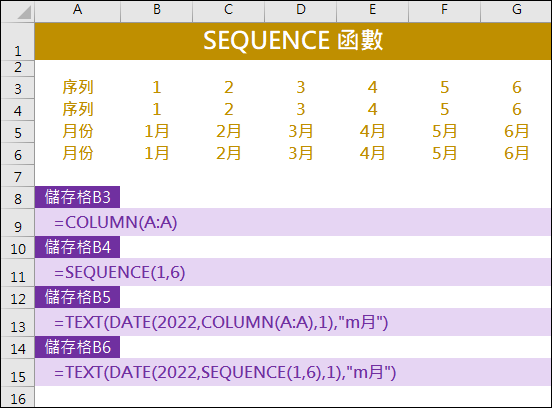Select column G header

[516, 12]
